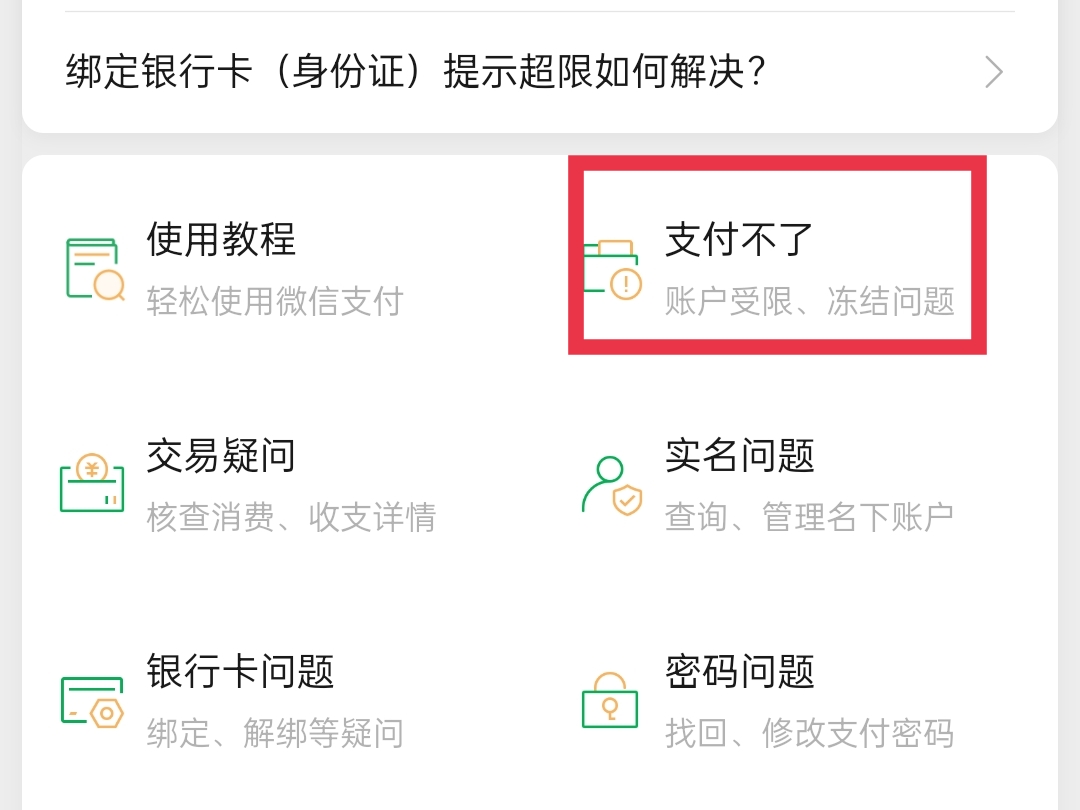Choose the 密码问题 heading
The width and height of the screenshot is (1080, 810).
tap(740, 672)
